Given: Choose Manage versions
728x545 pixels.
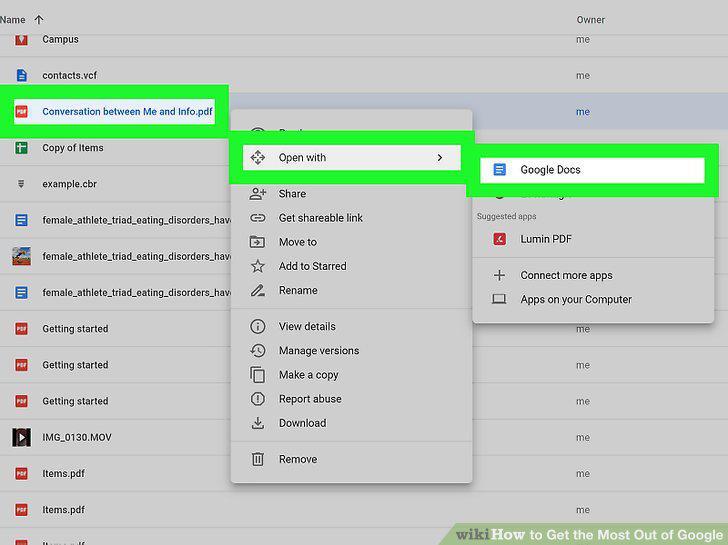Looking at the screenshot, I should (351, 350).
